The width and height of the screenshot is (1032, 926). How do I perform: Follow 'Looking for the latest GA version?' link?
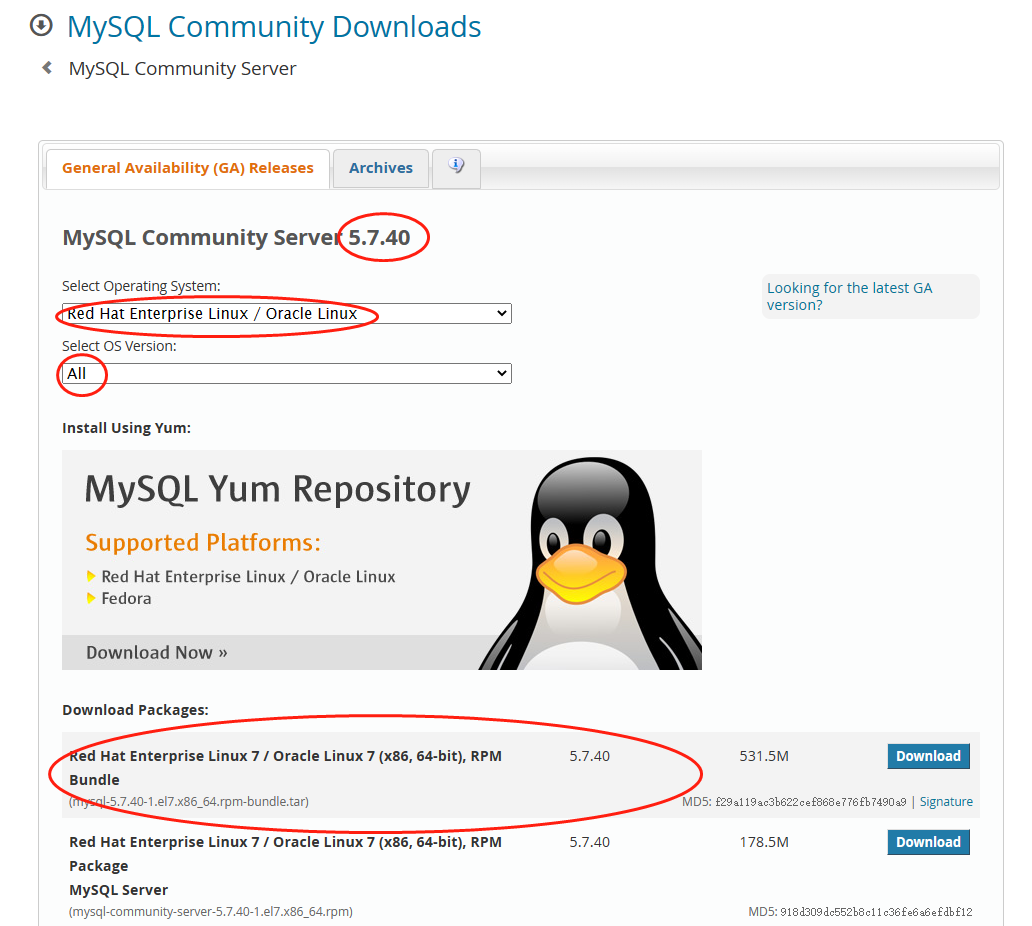[849, 296]
